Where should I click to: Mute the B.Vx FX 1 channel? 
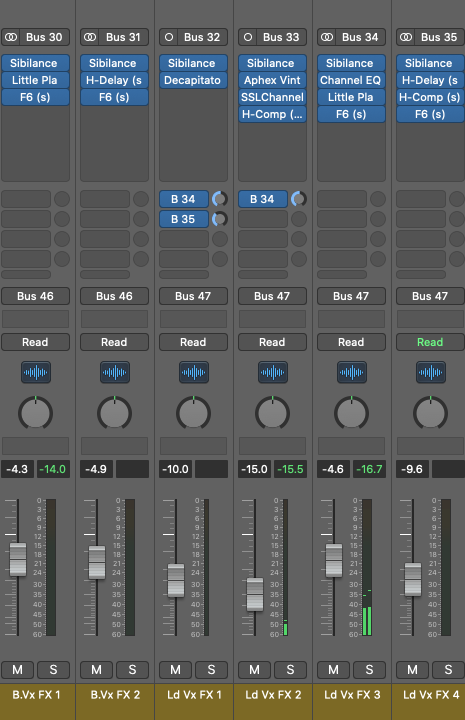(17, 670)
